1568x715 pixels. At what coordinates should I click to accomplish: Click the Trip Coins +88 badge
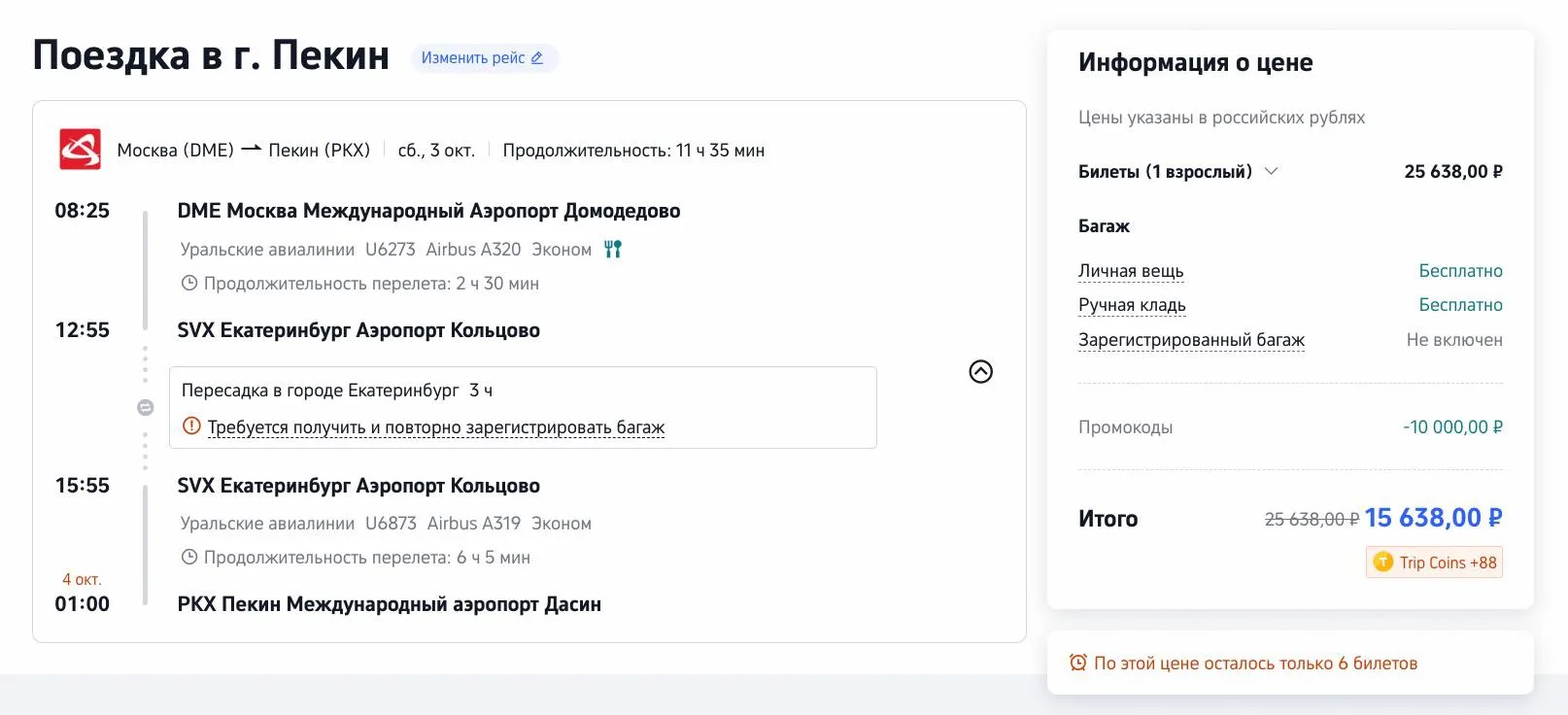(x=1435, y=562)
